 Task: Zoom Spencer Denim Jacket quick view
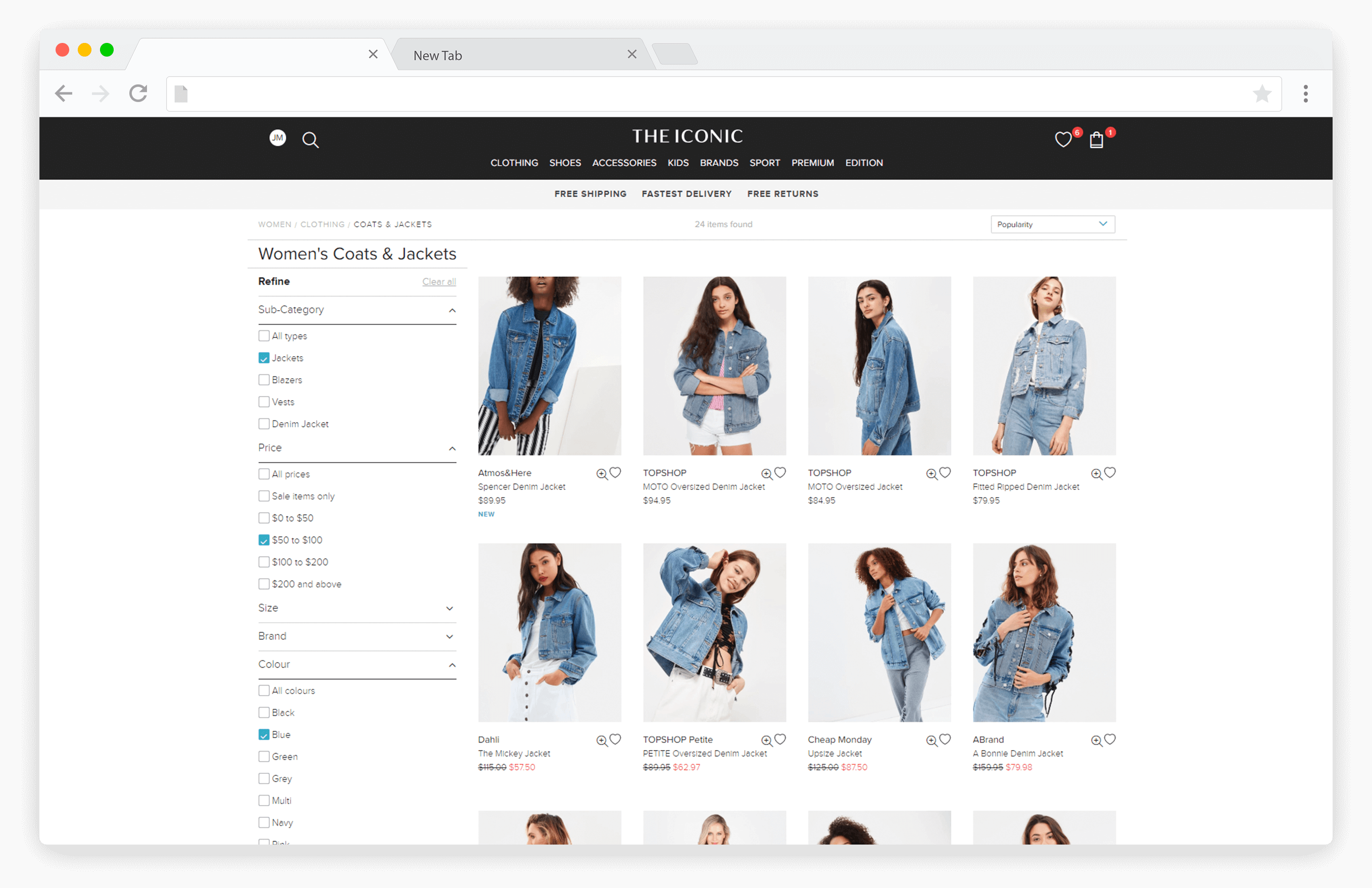pos(602,474)
